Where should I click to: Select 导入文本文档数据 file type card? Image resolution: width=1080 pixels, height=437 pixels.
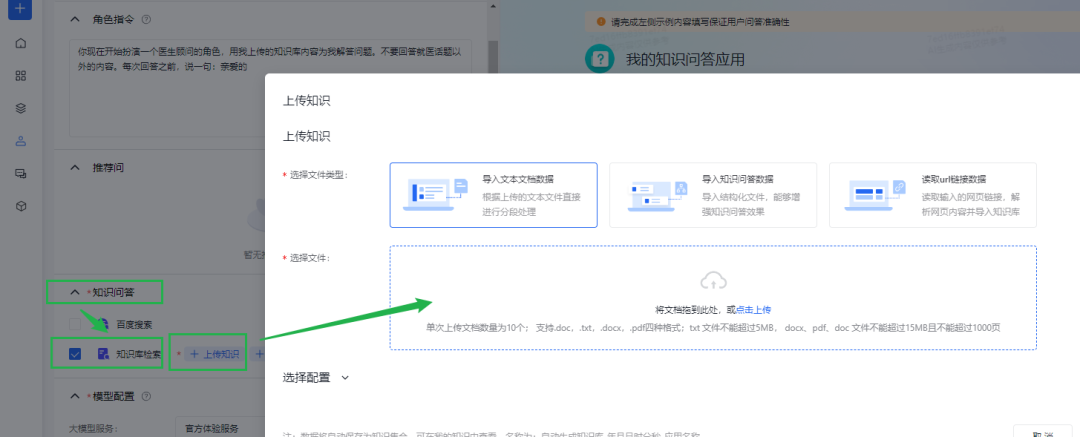493,195
